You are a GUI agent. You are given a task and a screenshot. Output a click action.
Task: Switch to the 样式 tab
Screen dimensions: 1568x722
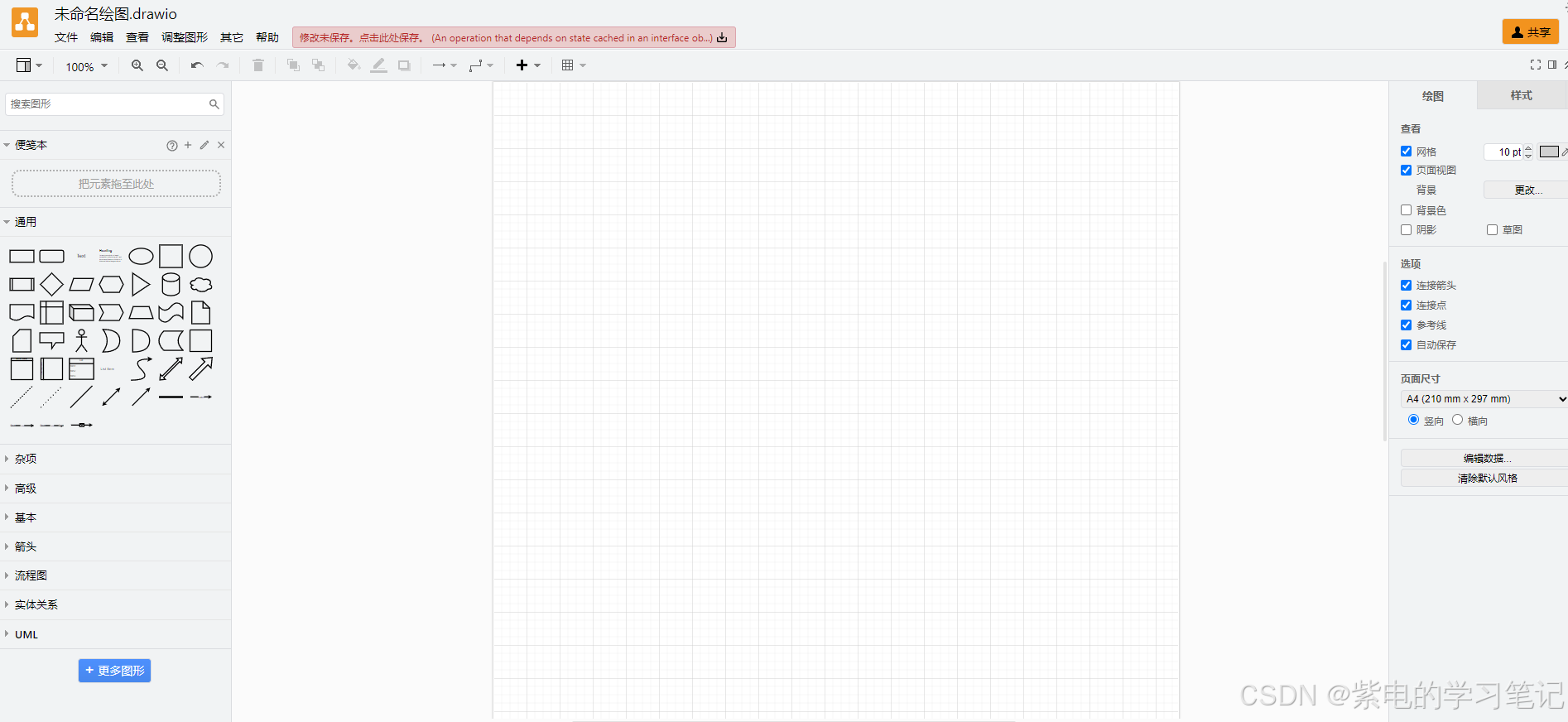click(x=1522, y=95)
